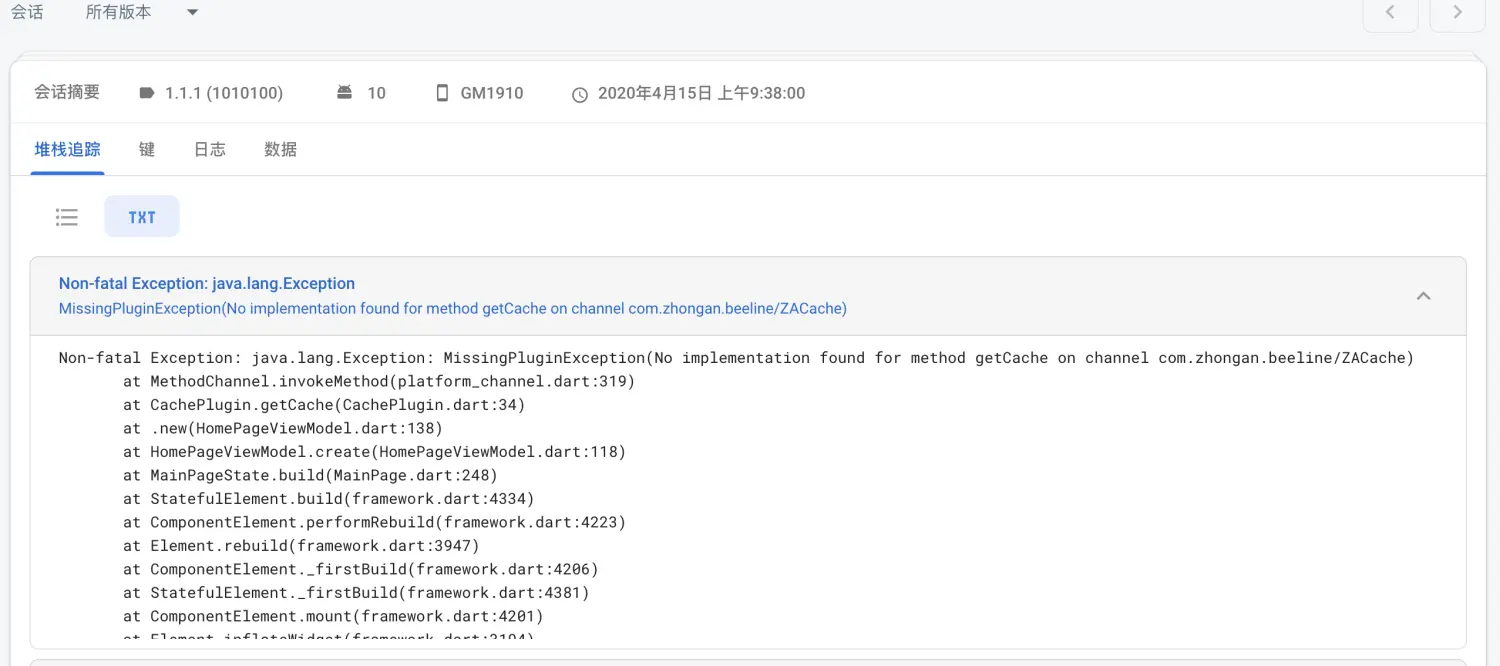Click the Non-fatal Exception: java.lang.Exception title
Image resolution: width=1500 pixels, height=666 pixels.
pos(207,284)
